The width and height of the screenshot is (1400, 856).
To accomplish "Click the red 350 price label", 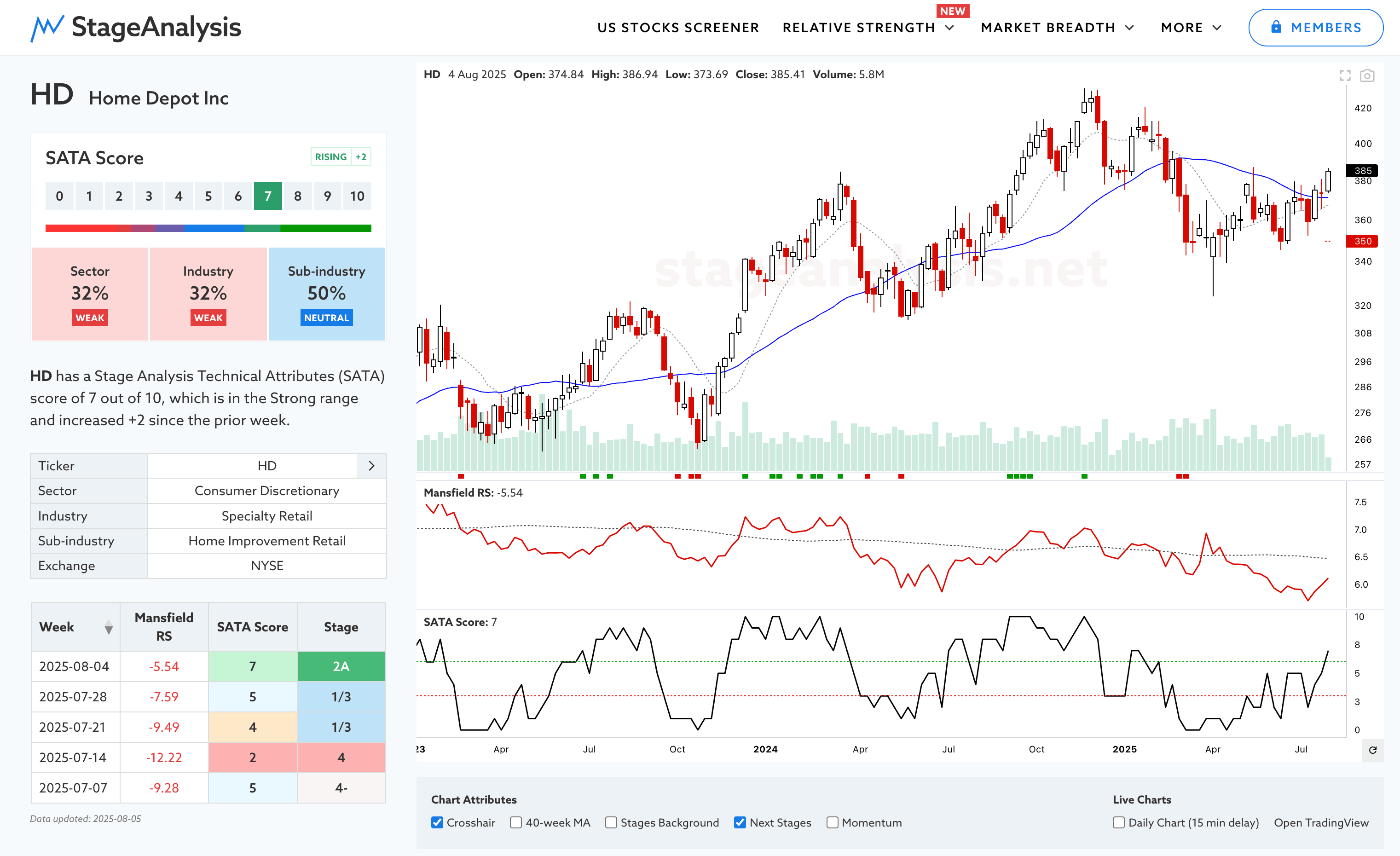I will [x=1362, y=242].
